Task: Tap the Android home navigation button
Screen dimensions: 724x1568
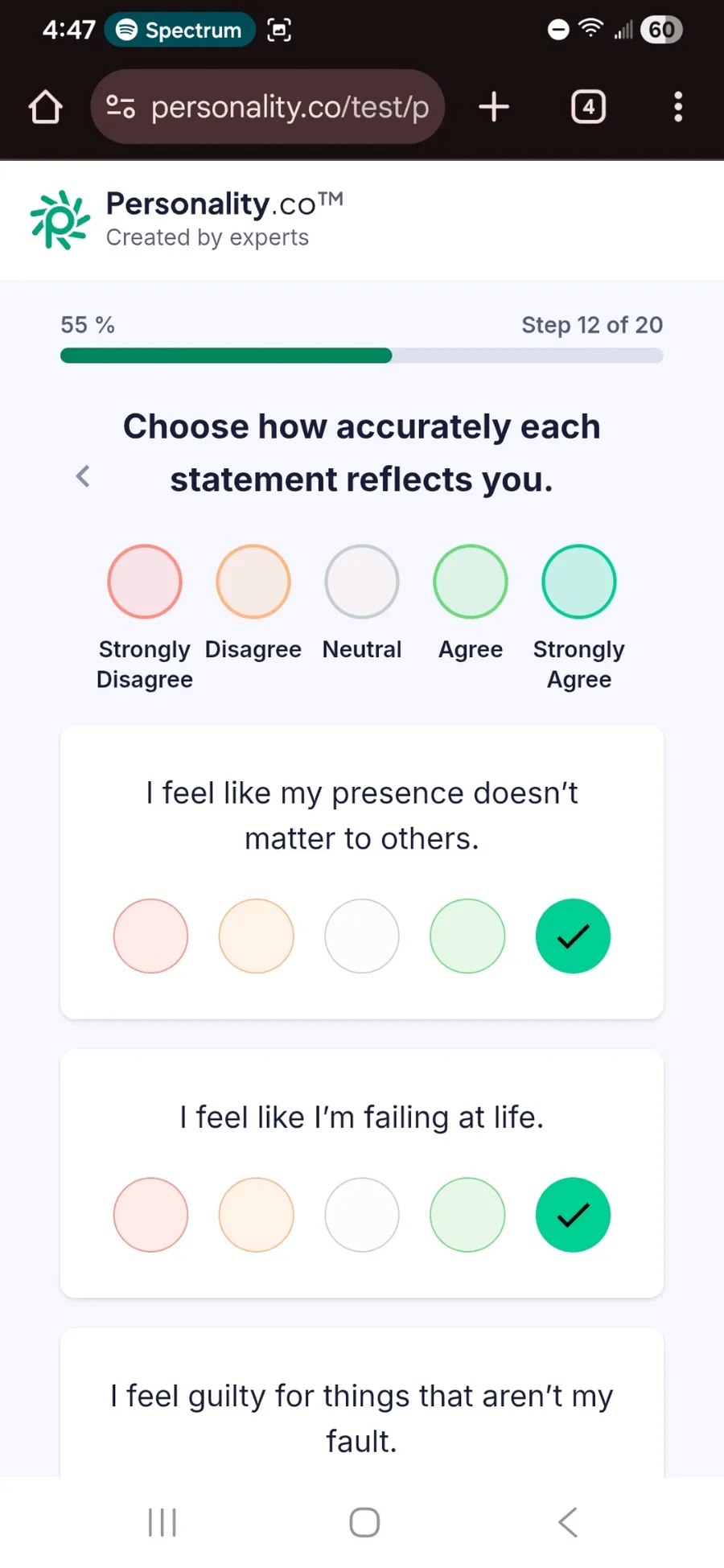Action: click(x=364, y=1522)
